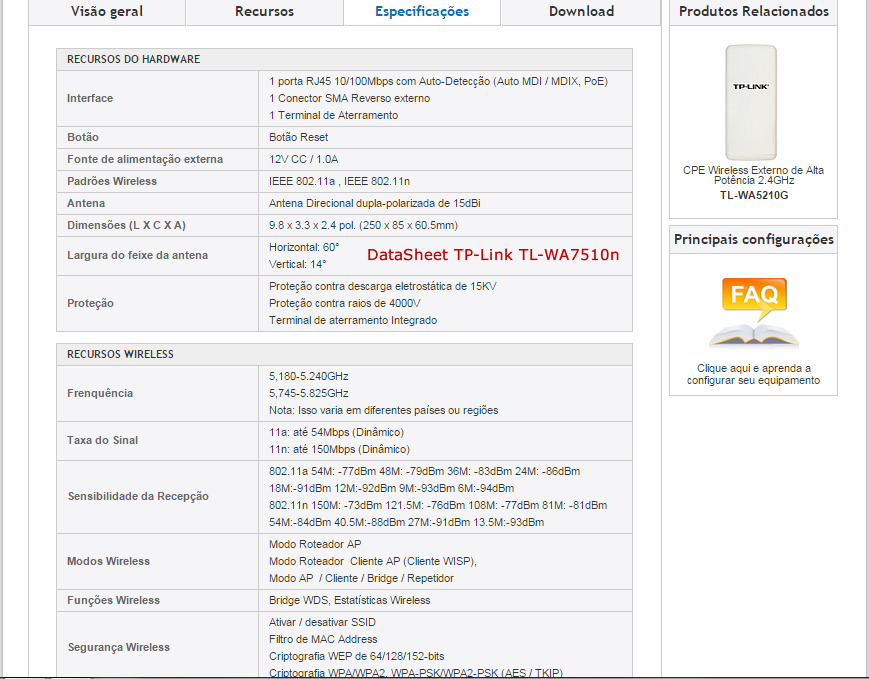This screenshot has height=679, width=869.
Task: Click '1 Conector SMA Reverso externo' line
Action: click(x=350, y=98)
